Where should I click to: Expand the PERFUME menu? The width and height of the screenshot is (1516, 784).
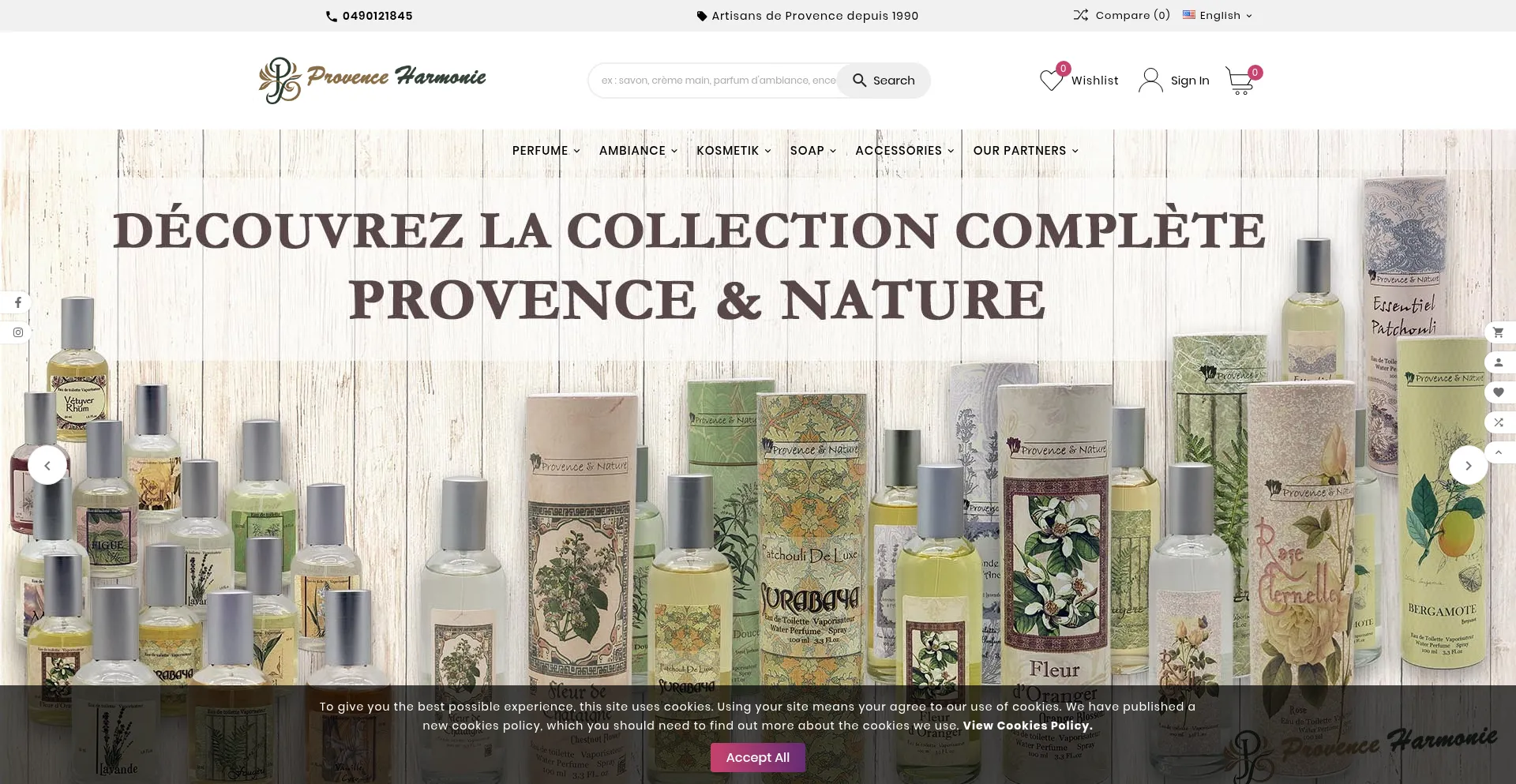coord(546,151)
